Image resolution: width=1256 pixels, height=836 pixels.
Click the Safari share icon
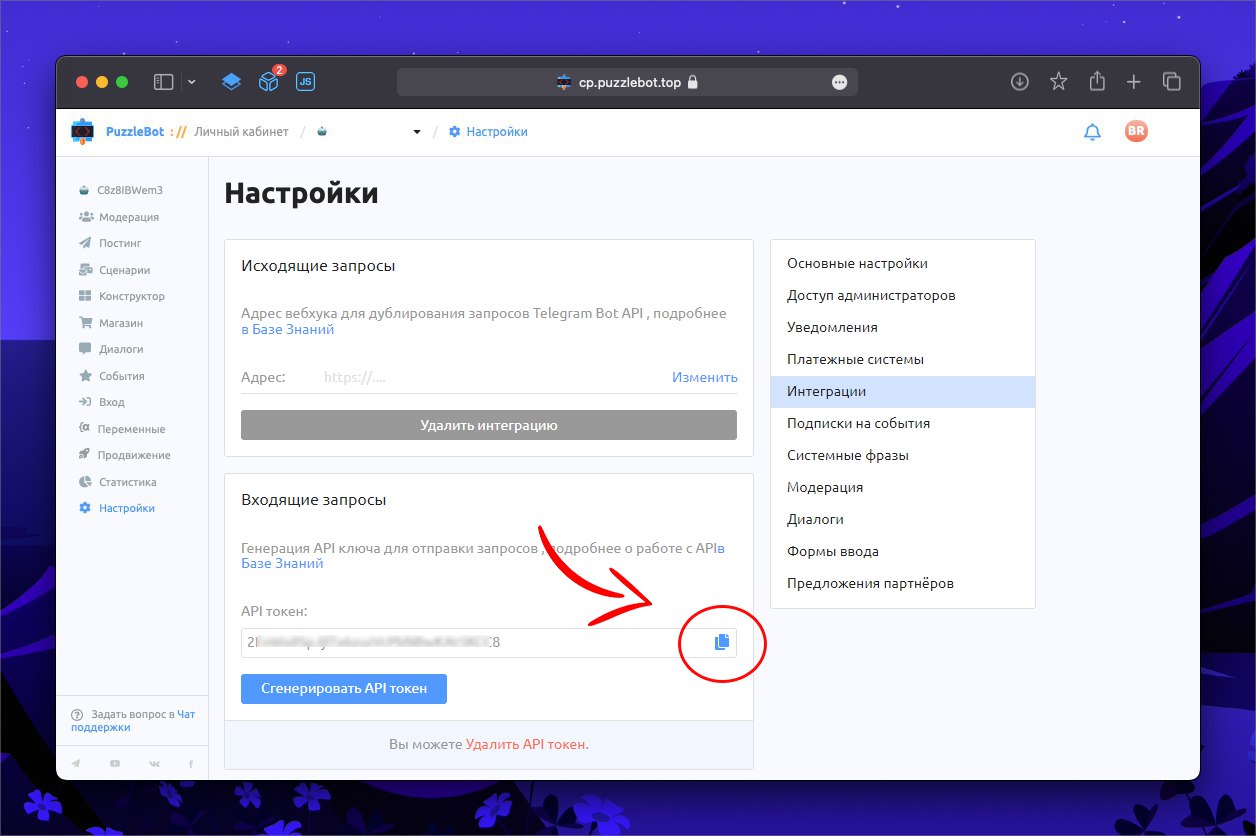[x=1097, y=82]
